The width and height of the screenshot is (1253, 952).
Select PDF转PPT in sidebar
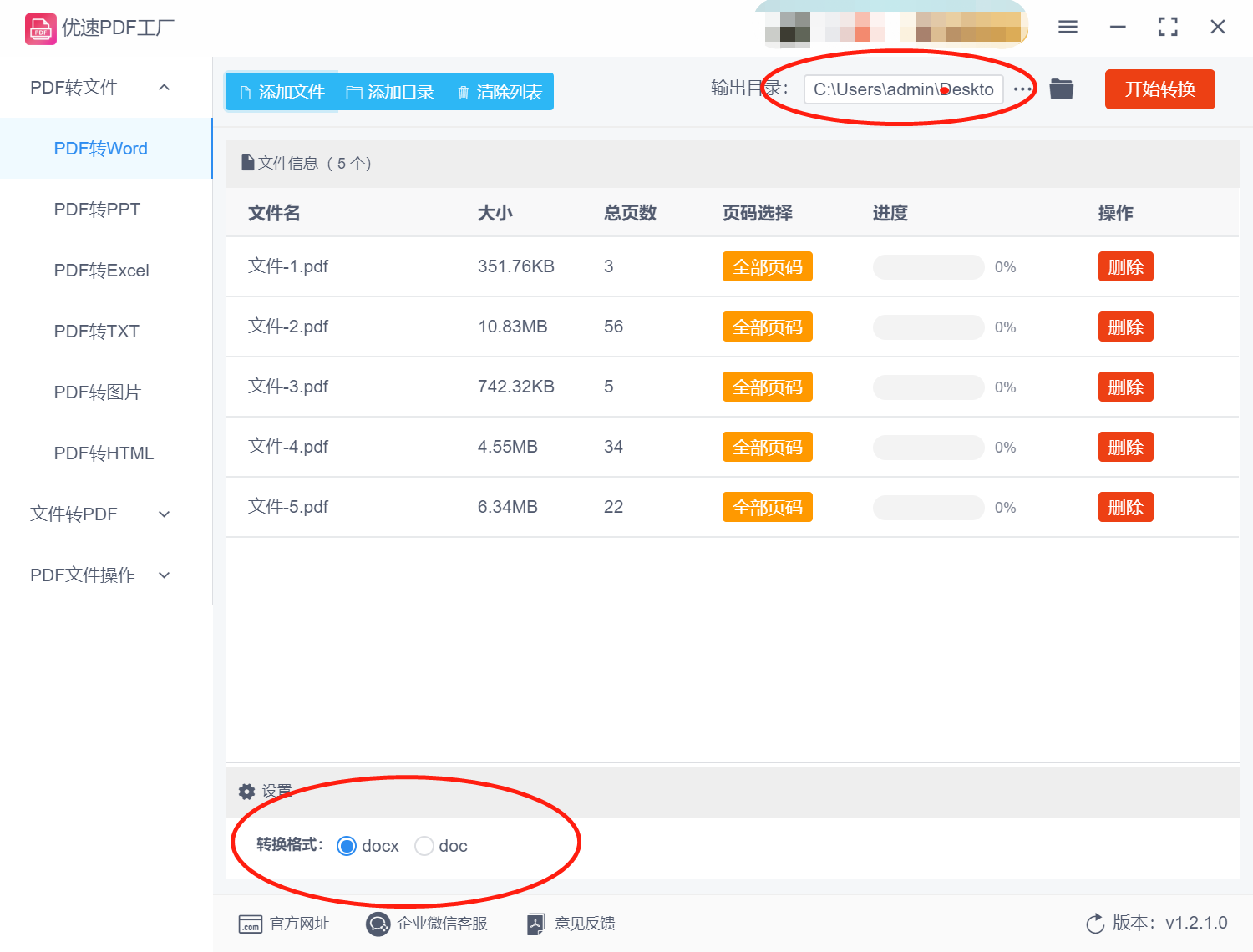105,210
